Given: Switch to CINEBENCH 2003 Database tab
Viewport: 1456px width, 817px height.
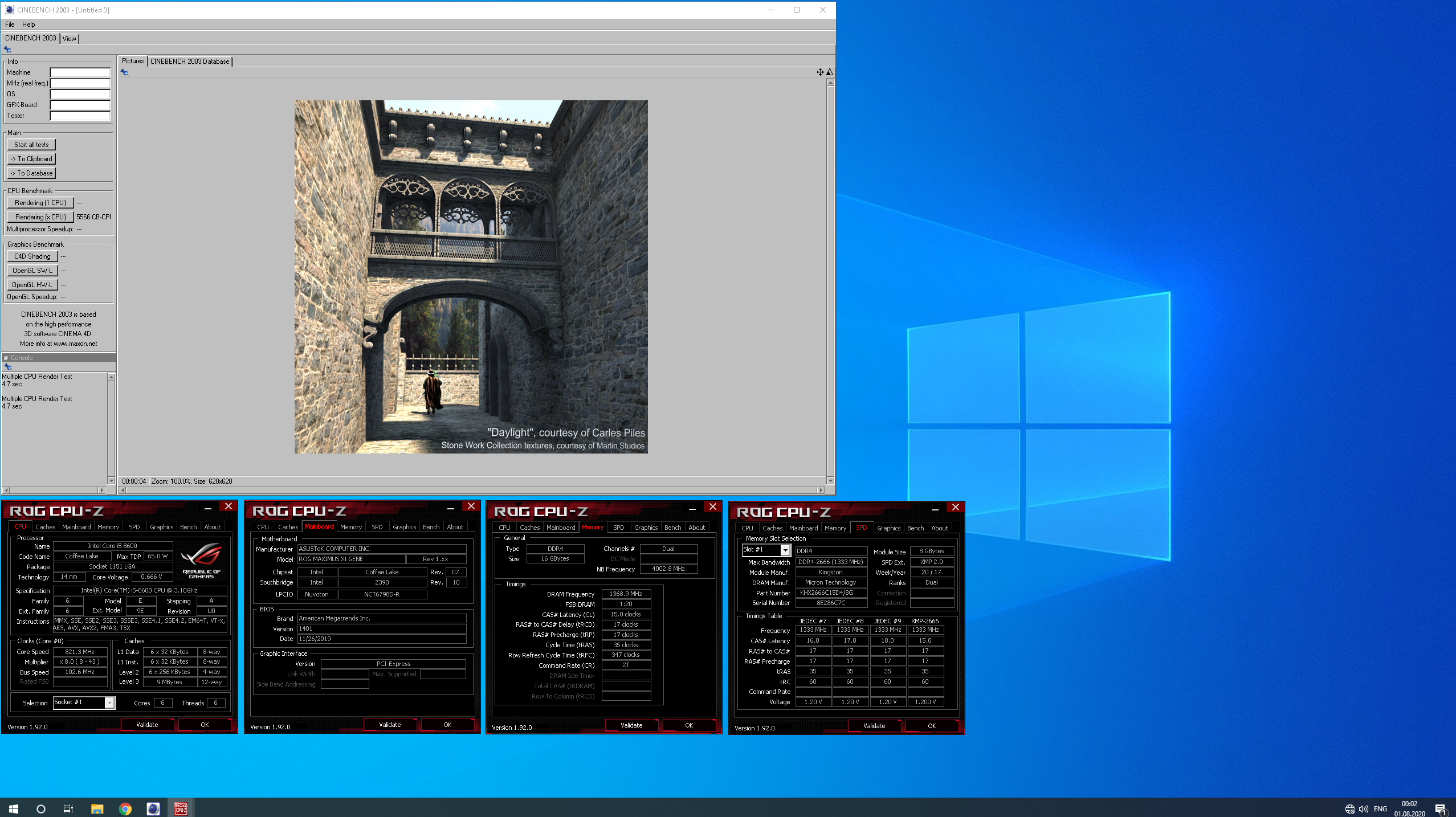Looking at the screenshot, I should pos(190,62).
